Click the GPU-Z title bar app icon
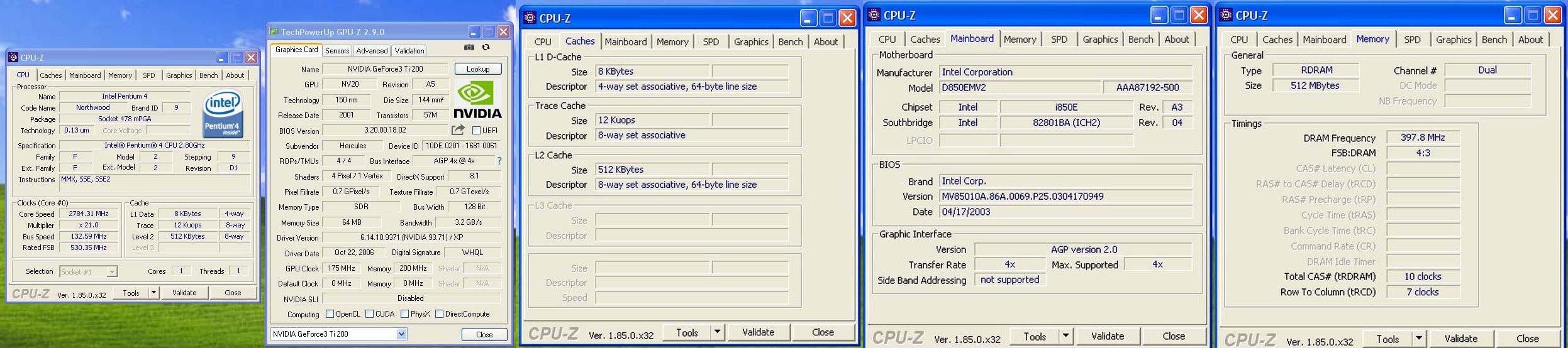Screen dimensions: 1568x348 click(x=274, y=31)
